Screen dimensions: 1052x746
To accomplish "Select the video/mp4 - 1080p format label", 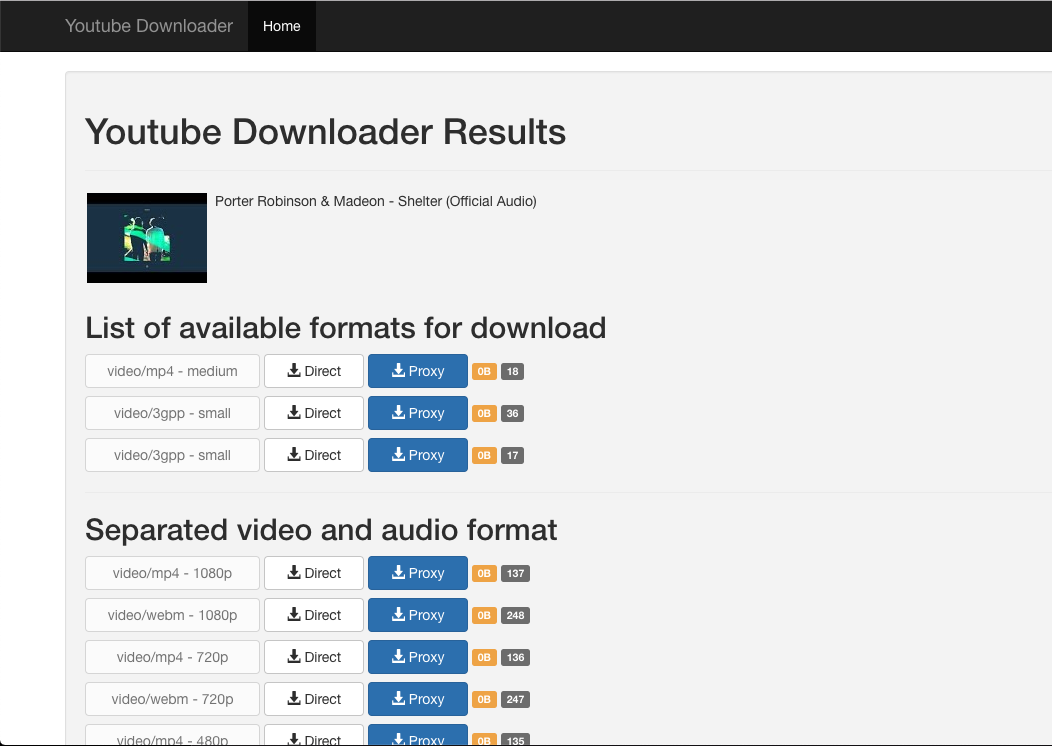I will tap(172, 572).
